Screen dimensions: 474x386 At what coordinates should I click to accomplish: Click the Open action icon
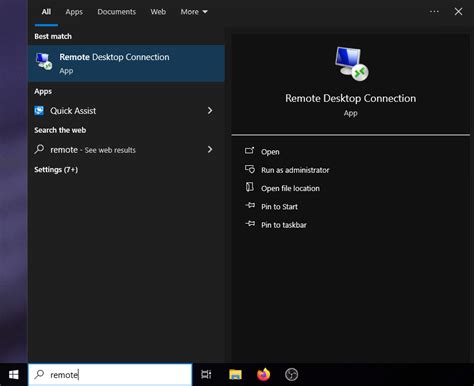coord(250,151)
